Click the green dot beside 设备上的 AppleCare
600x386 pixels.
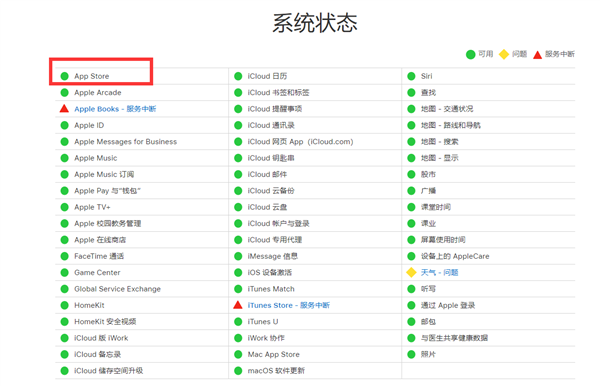point(411,256)
